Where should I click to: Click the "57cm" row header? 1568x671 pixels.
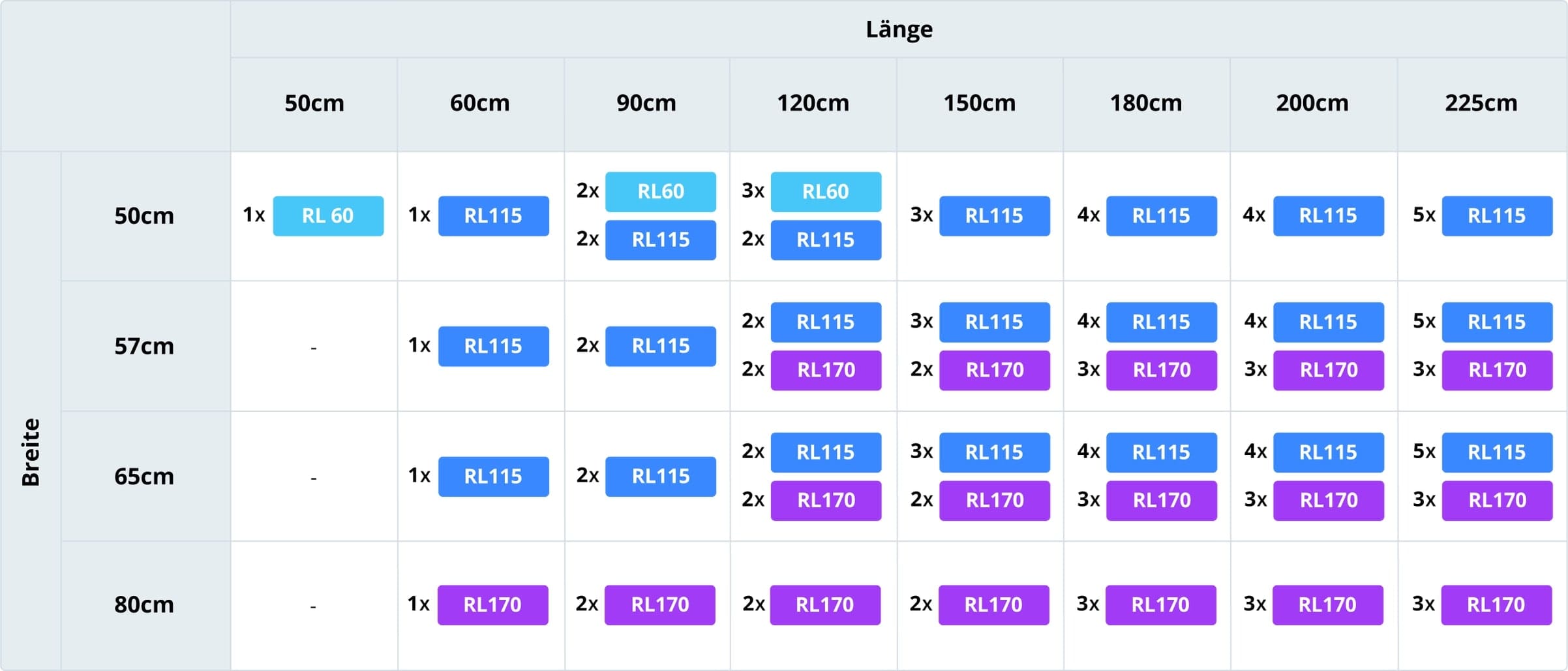point(144,346)
